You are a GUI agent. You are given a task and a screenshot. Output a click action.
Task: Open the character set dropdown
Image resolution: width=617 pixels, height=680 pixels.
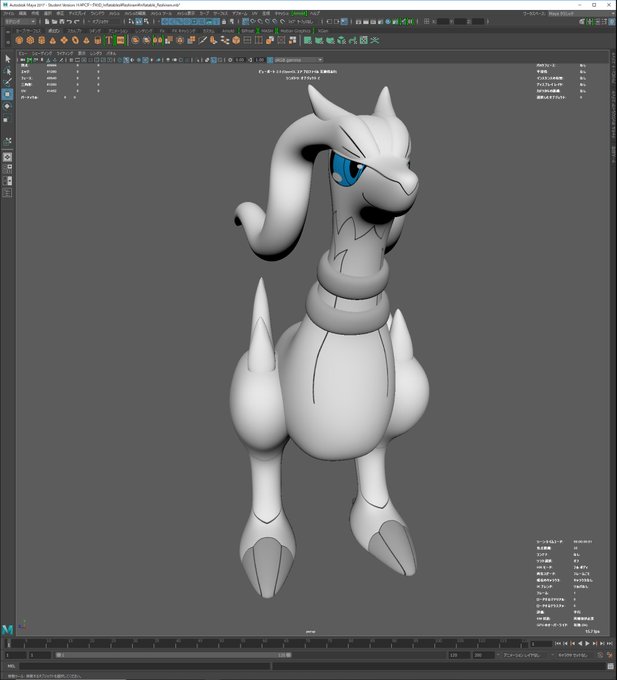coord(575,655)
